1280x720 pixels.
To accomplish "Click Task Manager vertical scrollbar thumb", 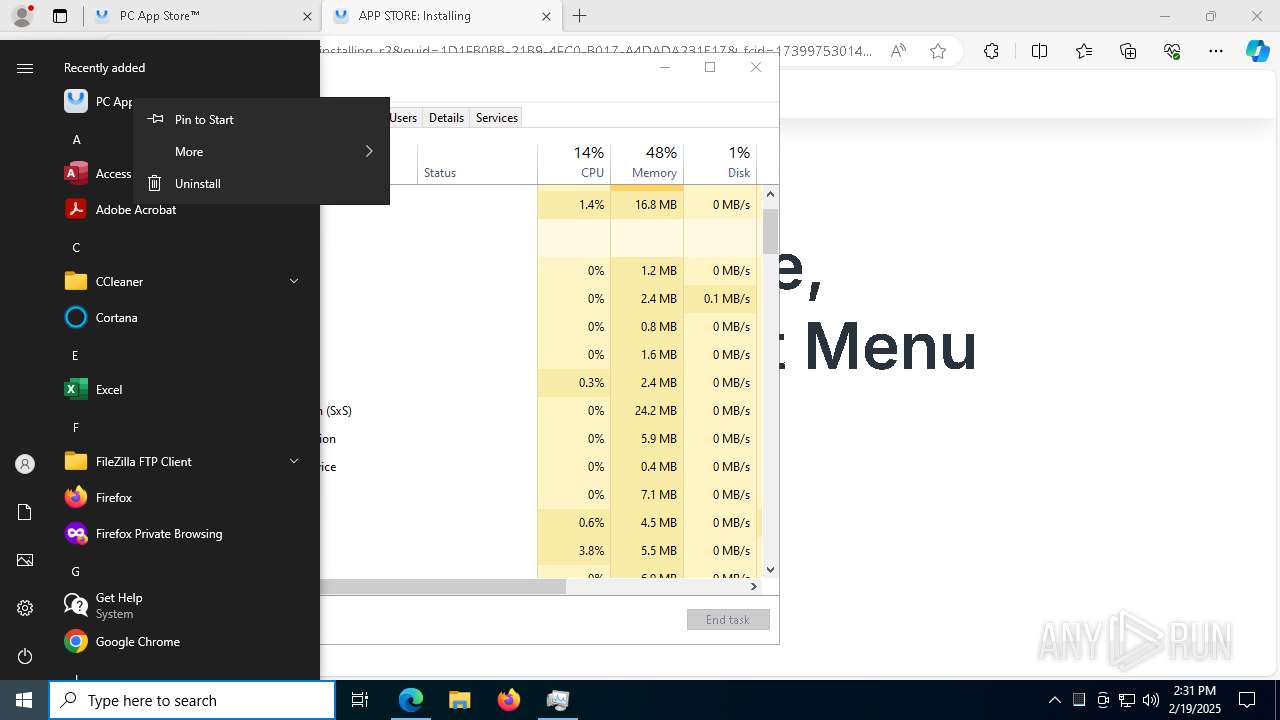I will tap(770, 230).
